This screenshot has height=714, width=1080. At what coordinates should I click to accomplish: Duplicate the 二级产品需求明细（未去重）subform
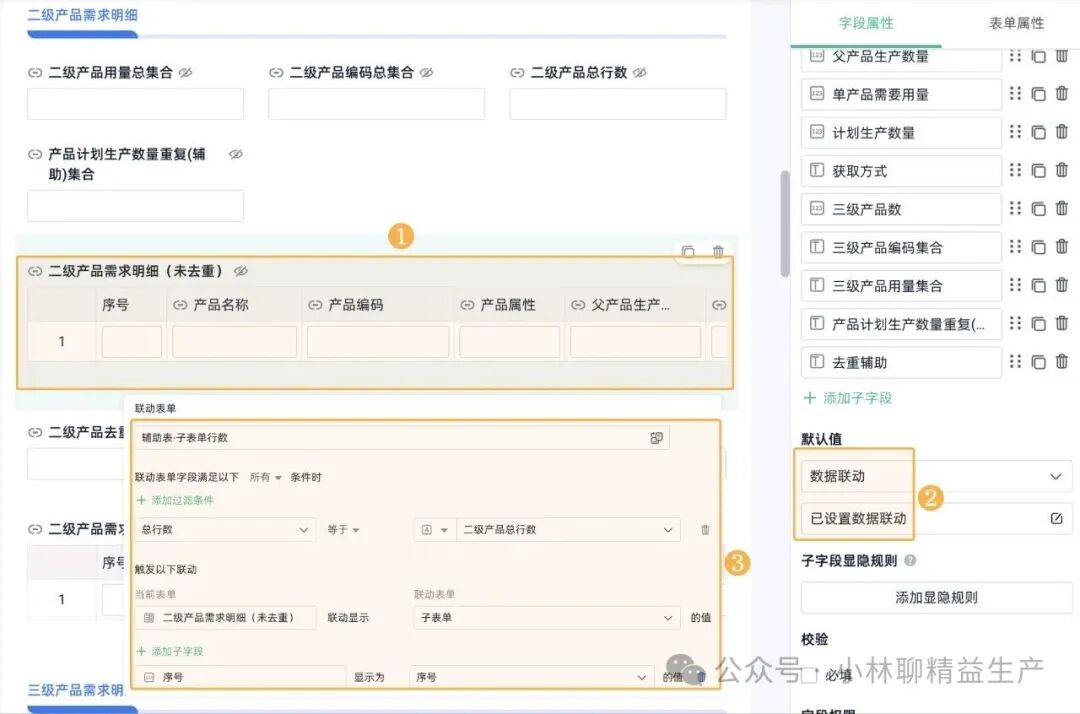pos(688,252)
